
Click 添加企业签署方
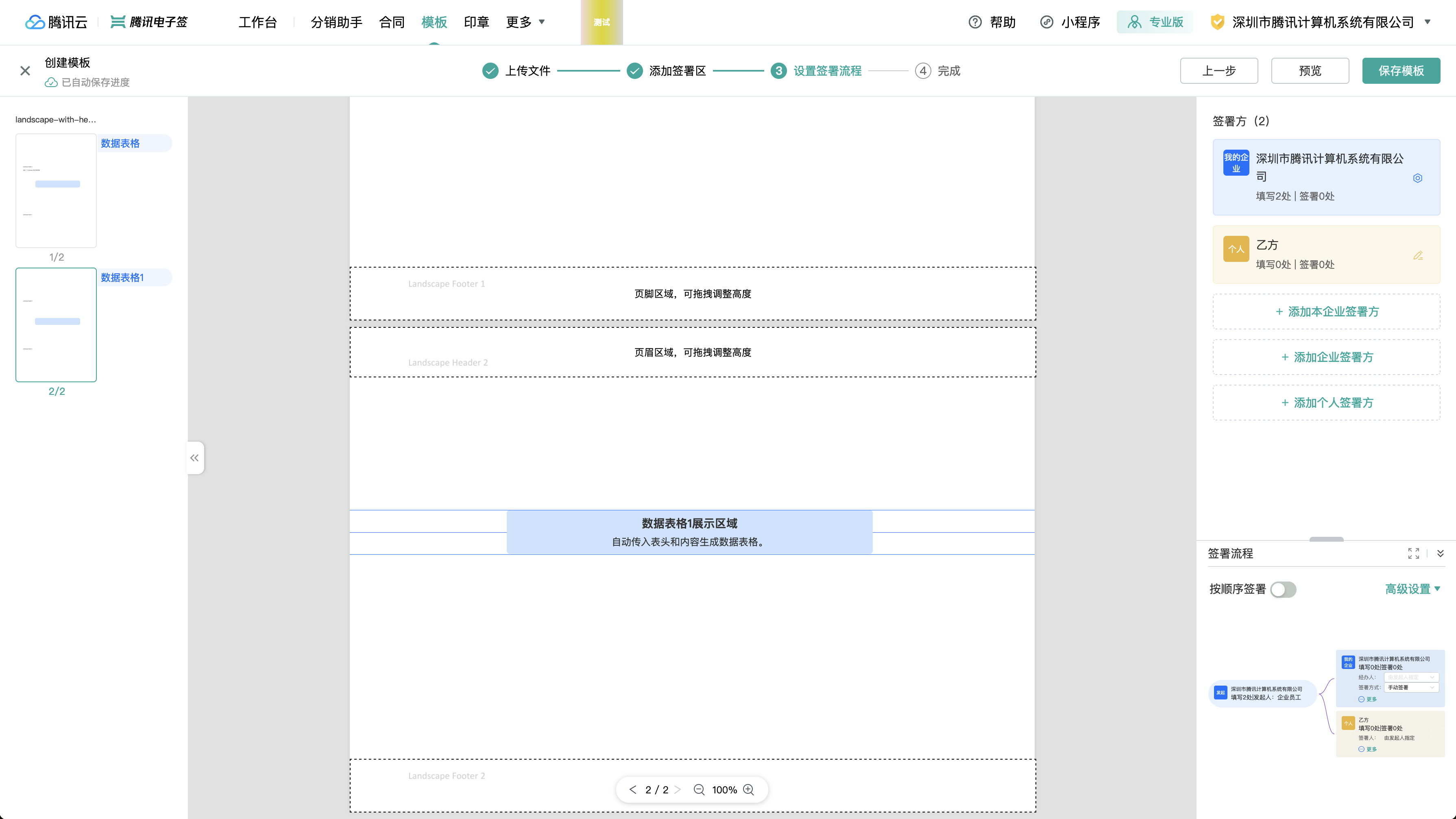click(1327, 357)
